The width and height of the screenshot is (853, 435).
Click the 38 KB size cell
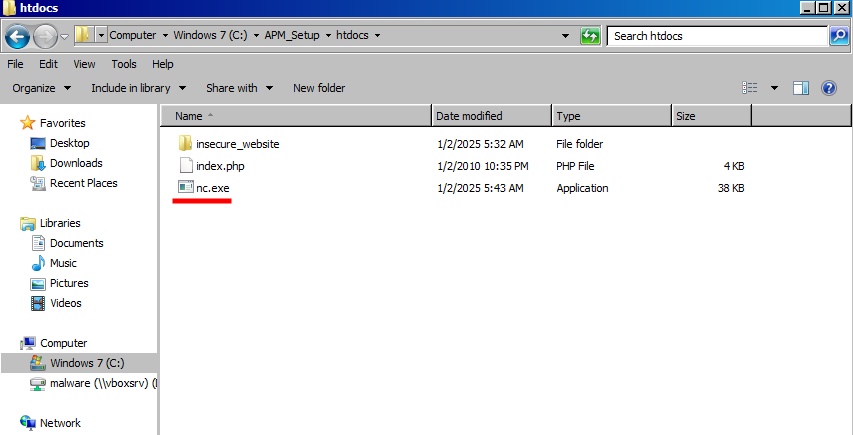pos(731,188)
